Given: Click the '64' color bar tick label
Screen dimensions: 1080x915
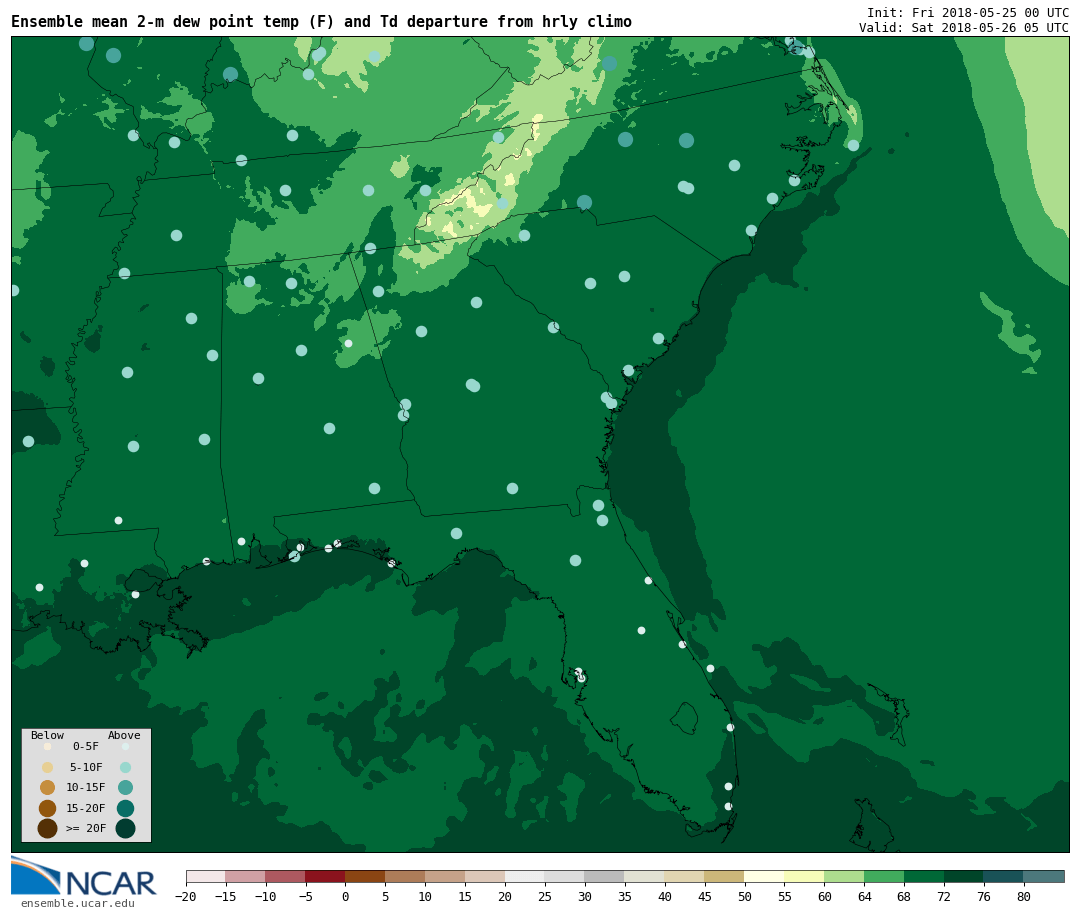Looking at the screenshot, I should click(864, 897).
